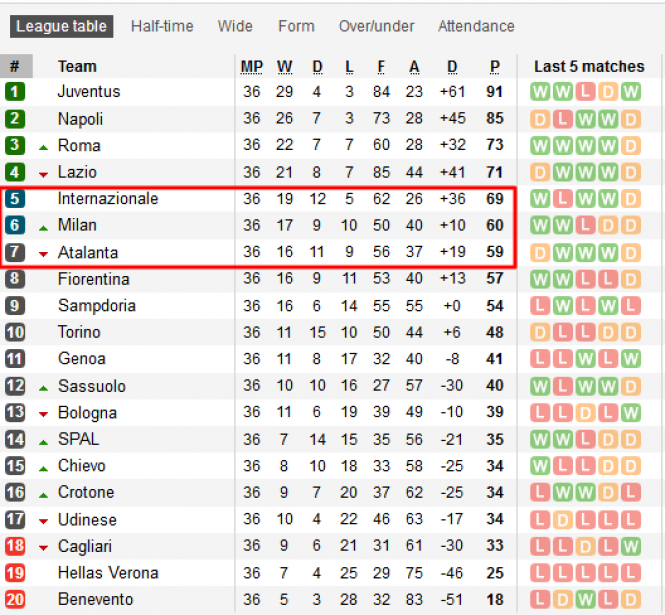Click the Wide table view tab

pyautogui.click(x=235, y=26)
